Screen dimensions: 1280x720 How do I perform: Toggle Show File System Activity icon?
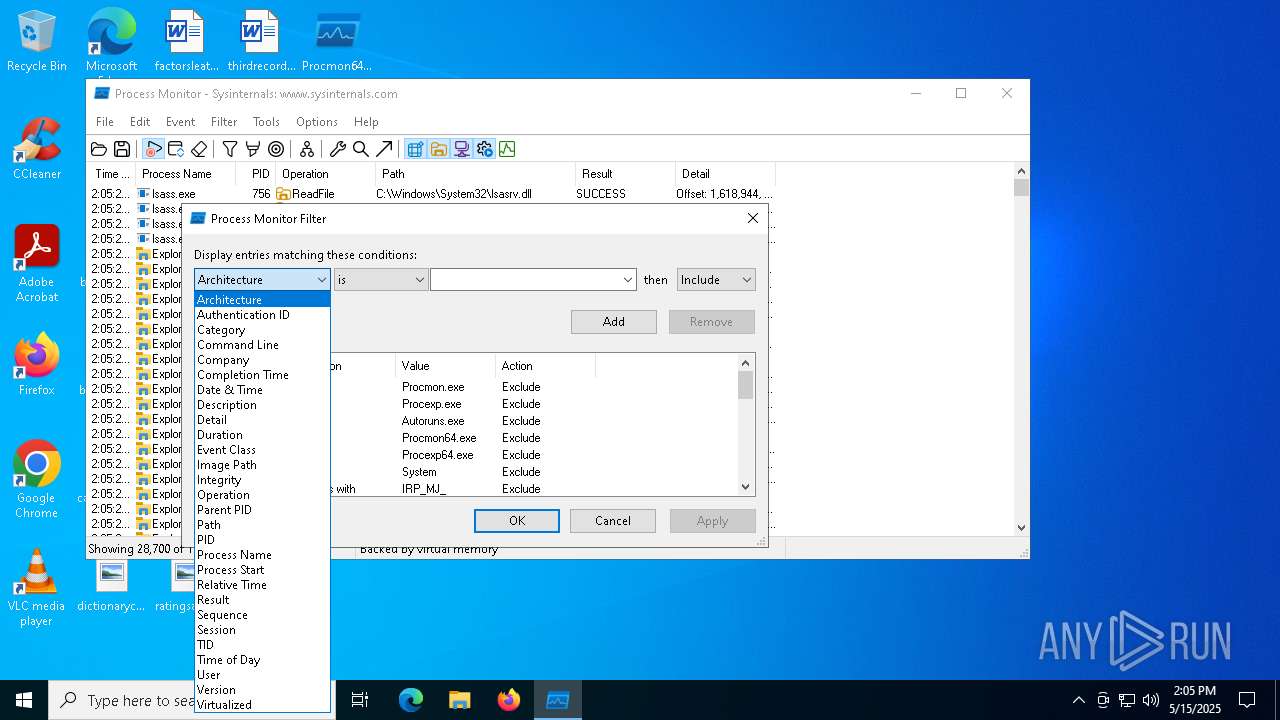[438, 149]
